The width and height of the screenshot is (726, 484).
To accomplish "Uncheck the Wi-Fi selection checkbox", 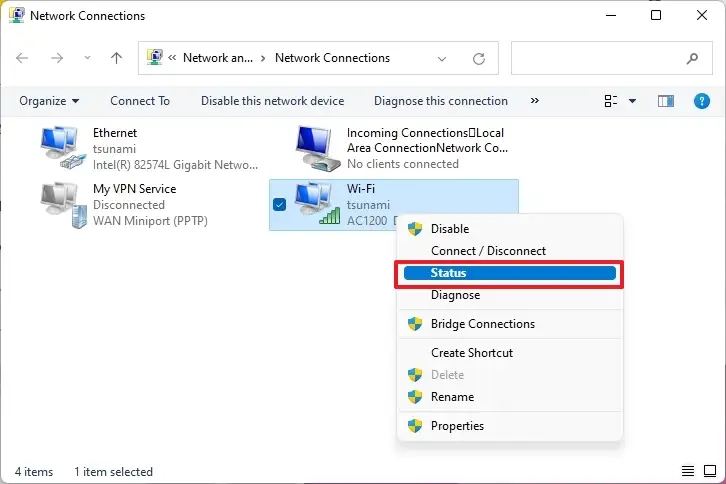I will point(280,205).
